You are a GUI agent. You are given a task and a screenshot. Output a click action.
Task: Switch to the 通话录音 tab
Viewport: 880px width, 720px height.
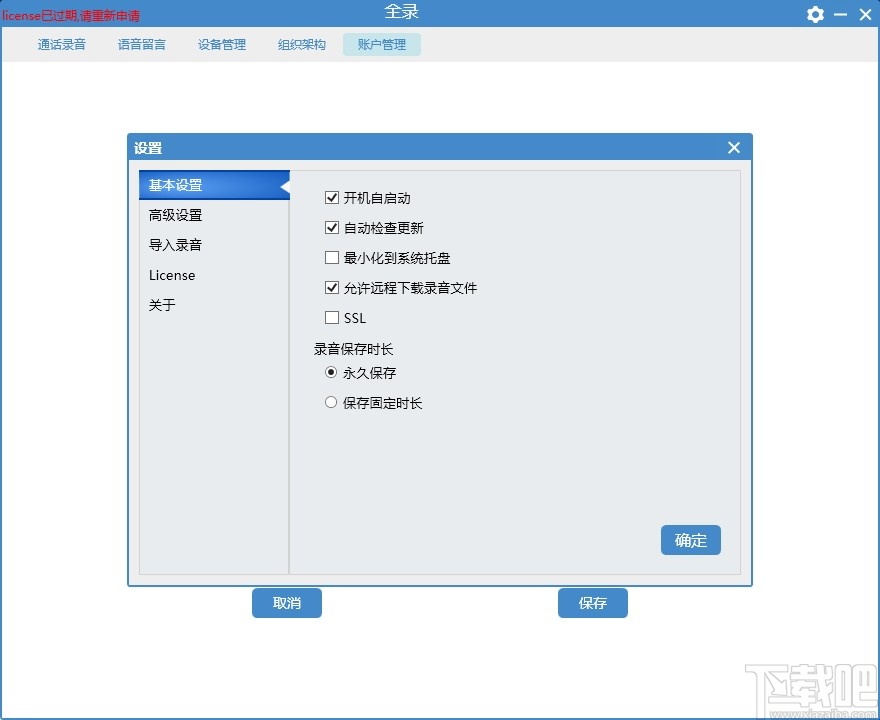(x=61, y=44)
